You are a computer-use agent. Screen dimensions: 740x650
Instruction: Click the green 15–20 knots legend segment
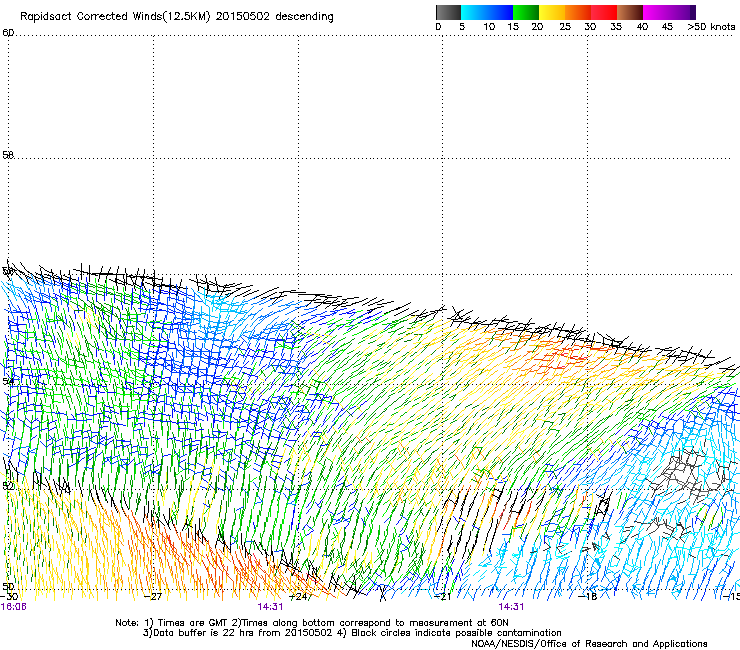(526, 12)
